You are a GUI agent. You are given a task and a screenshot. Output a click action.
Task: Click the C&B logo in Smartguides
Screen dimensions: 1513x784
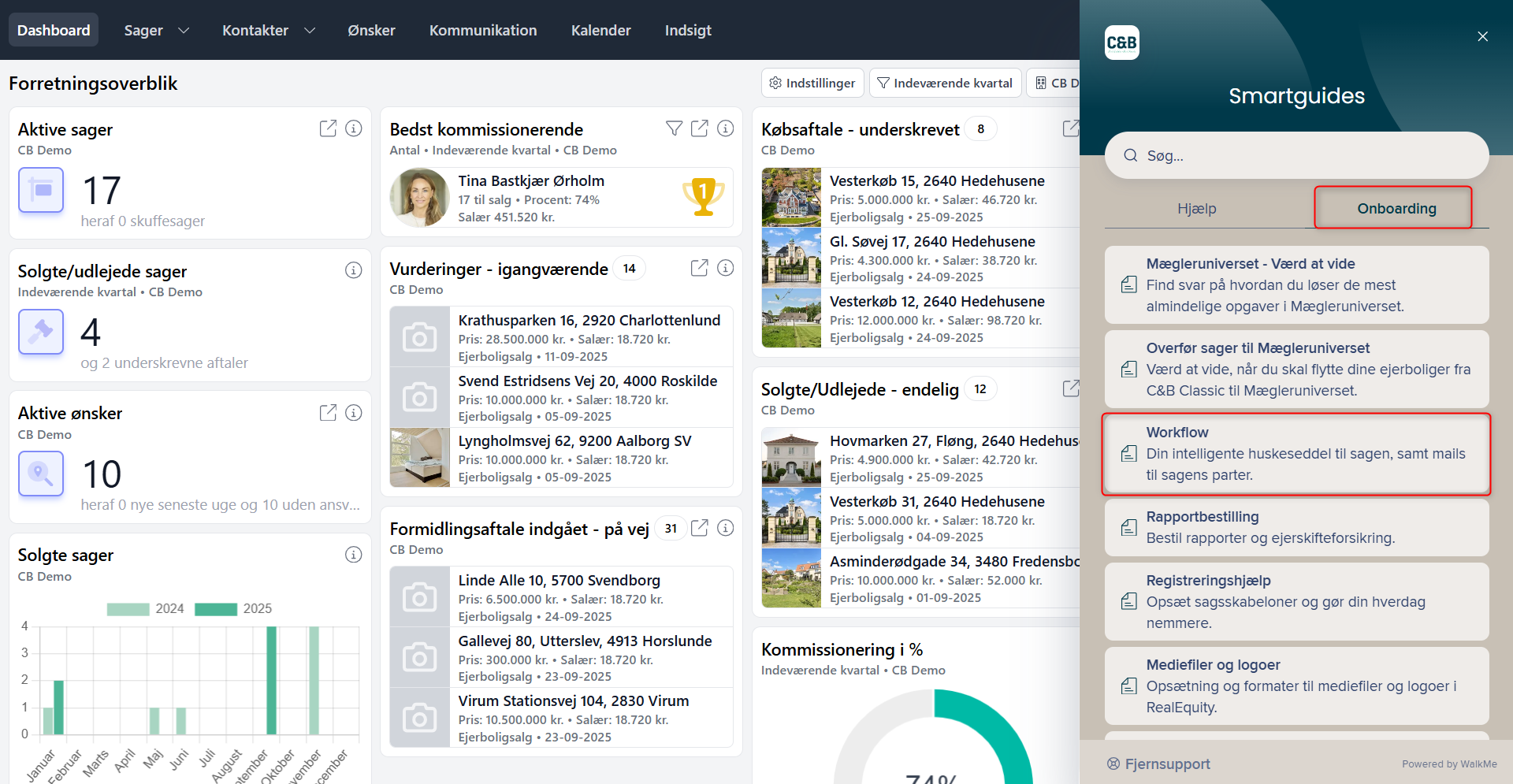pos(1121,43)
